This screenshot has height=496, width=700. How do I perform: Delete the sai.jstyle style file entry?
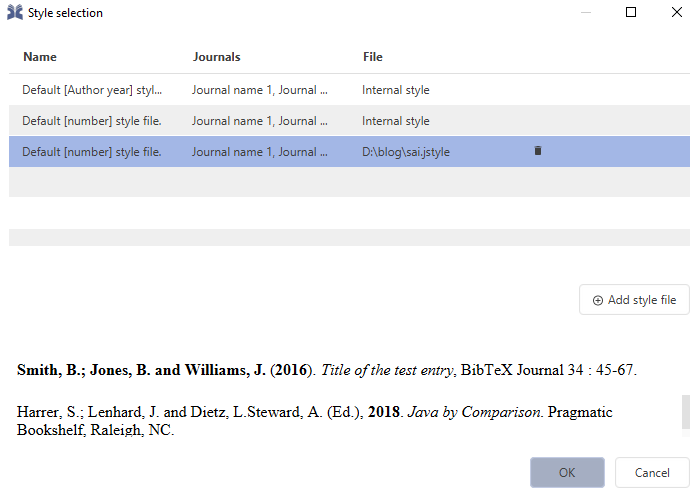tap(538, 151)
